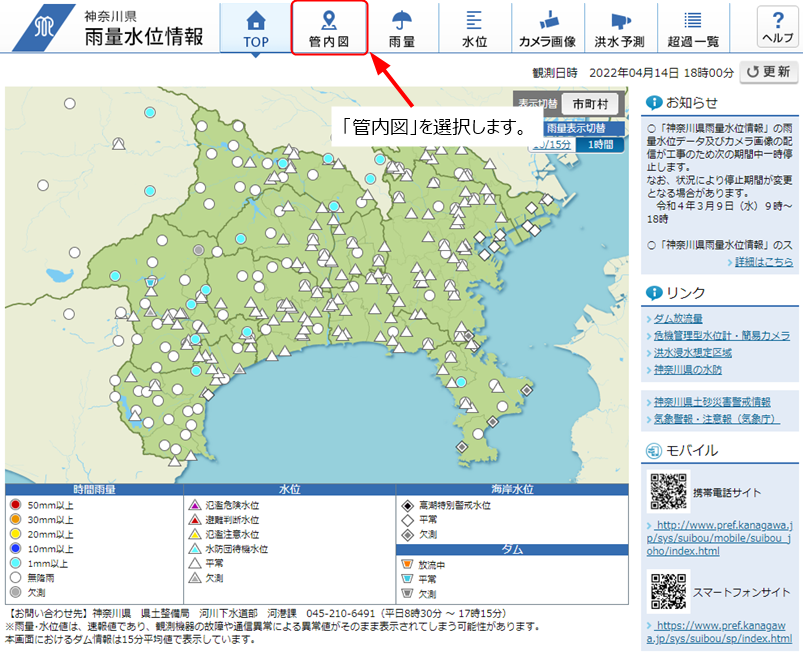Viewport: 803px width, 655px height.
Task: Switch map display to 市町村
Action: click(590, 104)
